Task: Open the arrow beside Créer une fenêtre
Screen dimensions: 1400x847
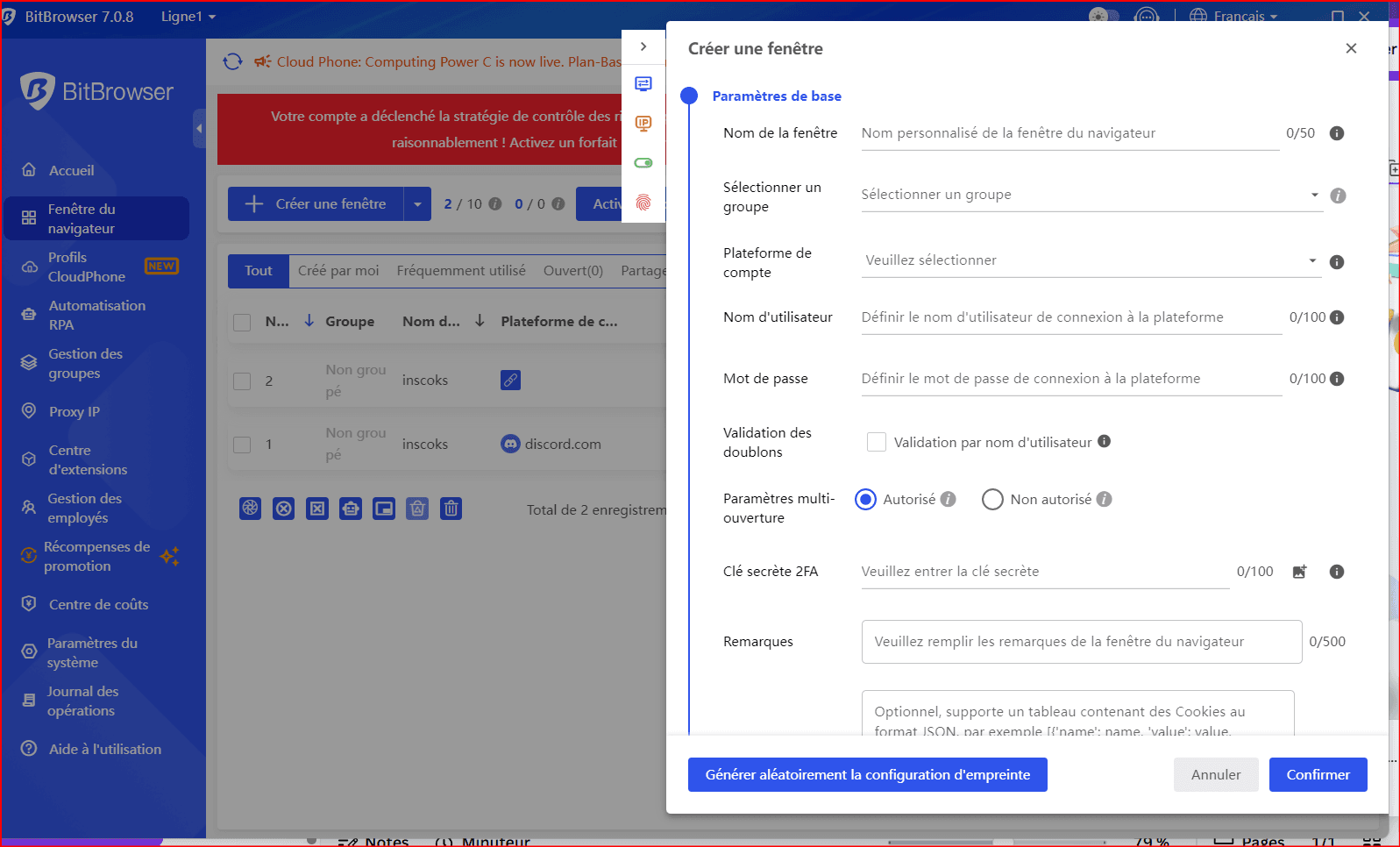Action: point(417,204)
